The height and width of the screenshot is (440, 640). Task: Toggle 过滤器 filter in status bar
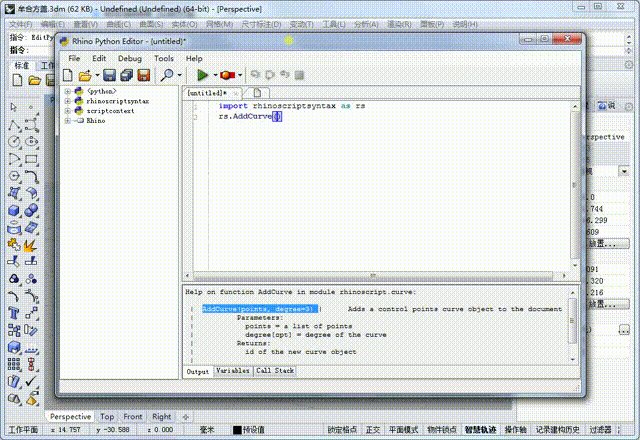coord(600,429)
